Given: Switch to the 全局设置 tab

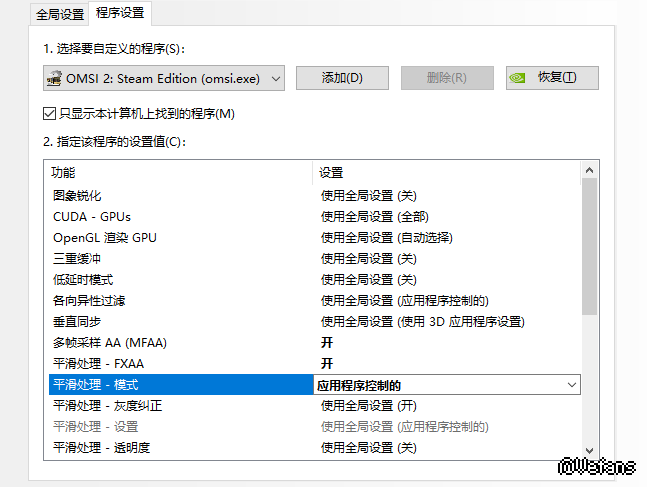Looking at the screenshot, I should click(60, 14).
